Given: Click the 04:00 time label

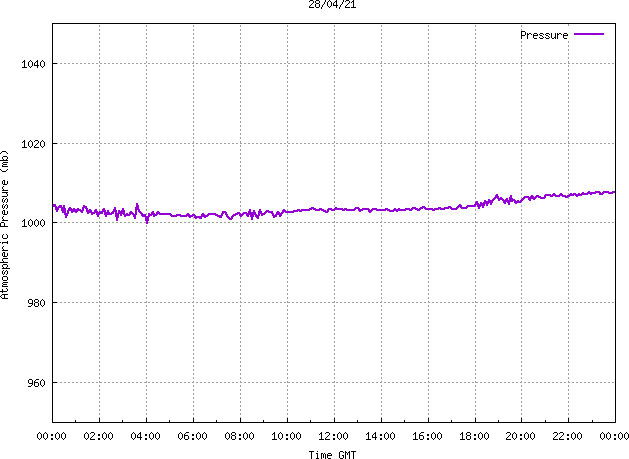Looking at the screenshot, I should [145, 436].
